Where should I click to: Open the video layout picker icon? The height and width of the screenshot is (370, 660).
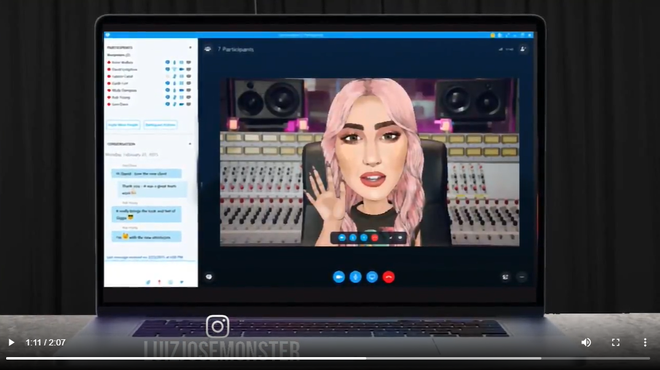[x=505, y=277]
